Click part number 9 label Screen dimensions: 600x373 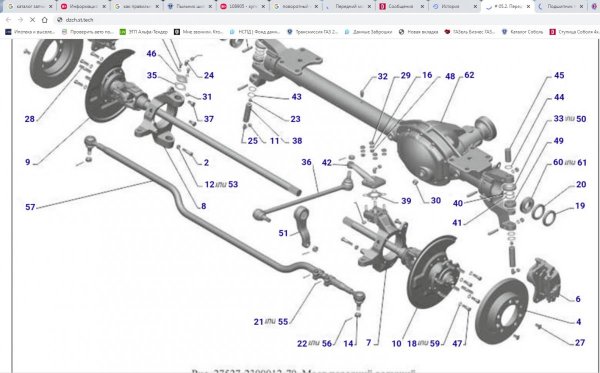pyautogui.click(x=28, y=162)
